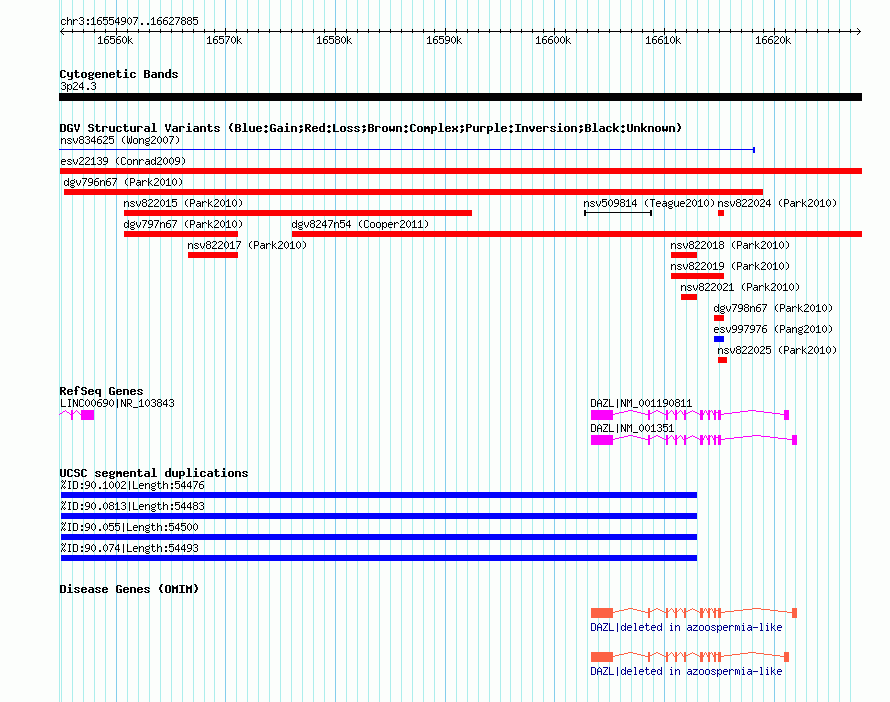Open the upper DAZL|deleted in azoospermia-like link
890x702 pixels.
(686, 627)
